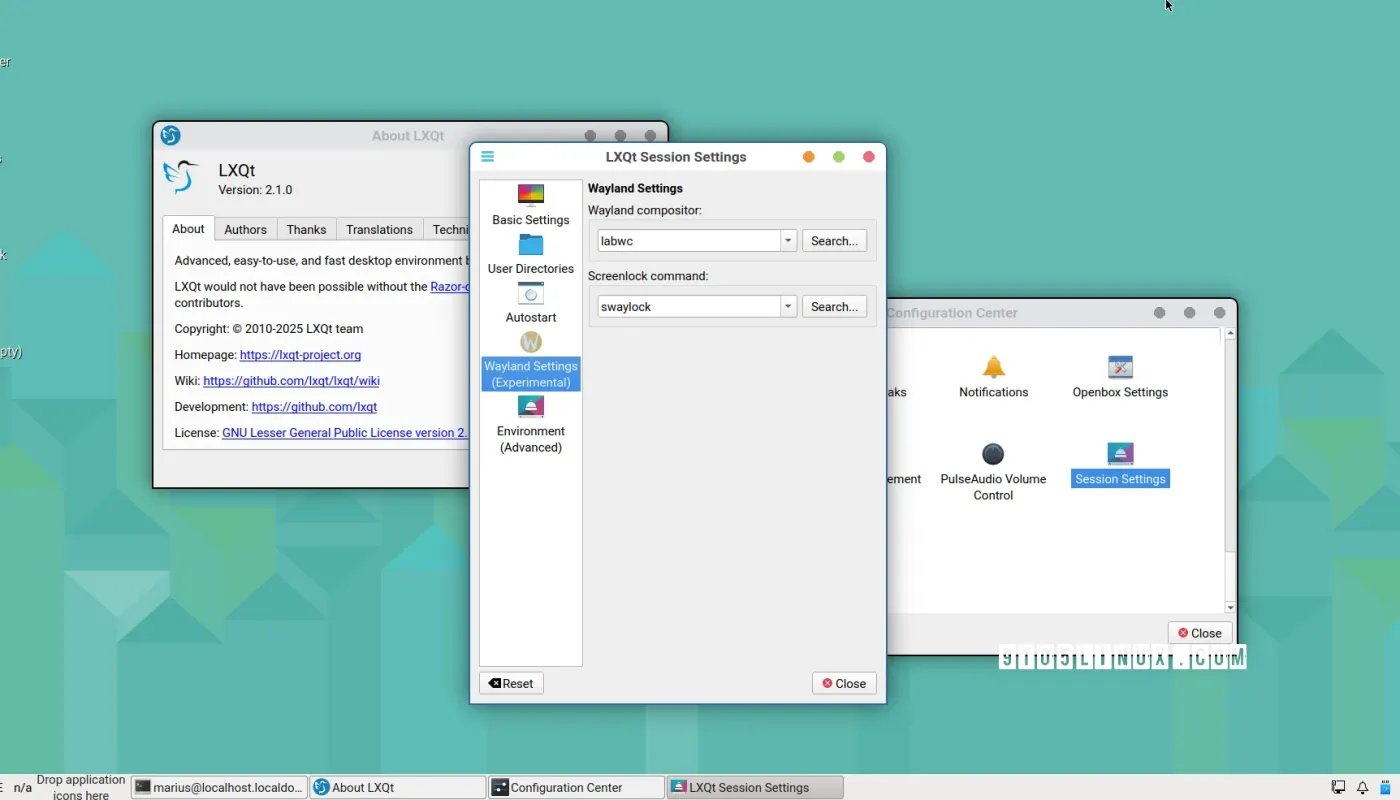Click Search next to Wayland compositor
Screen dimensions: 1400x800
(x=834, y=241)
